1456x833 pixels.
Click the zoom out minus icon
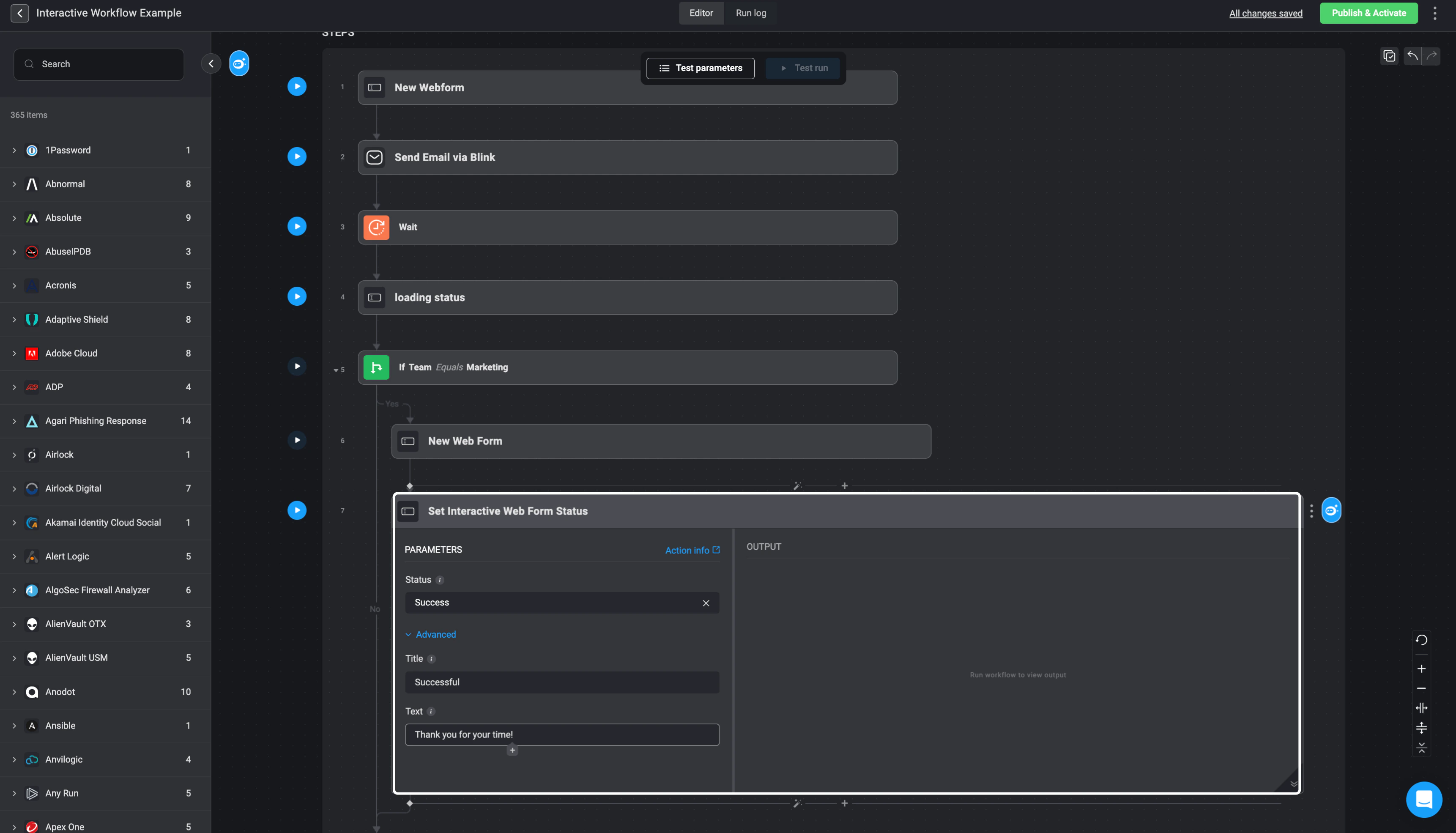1421,688
